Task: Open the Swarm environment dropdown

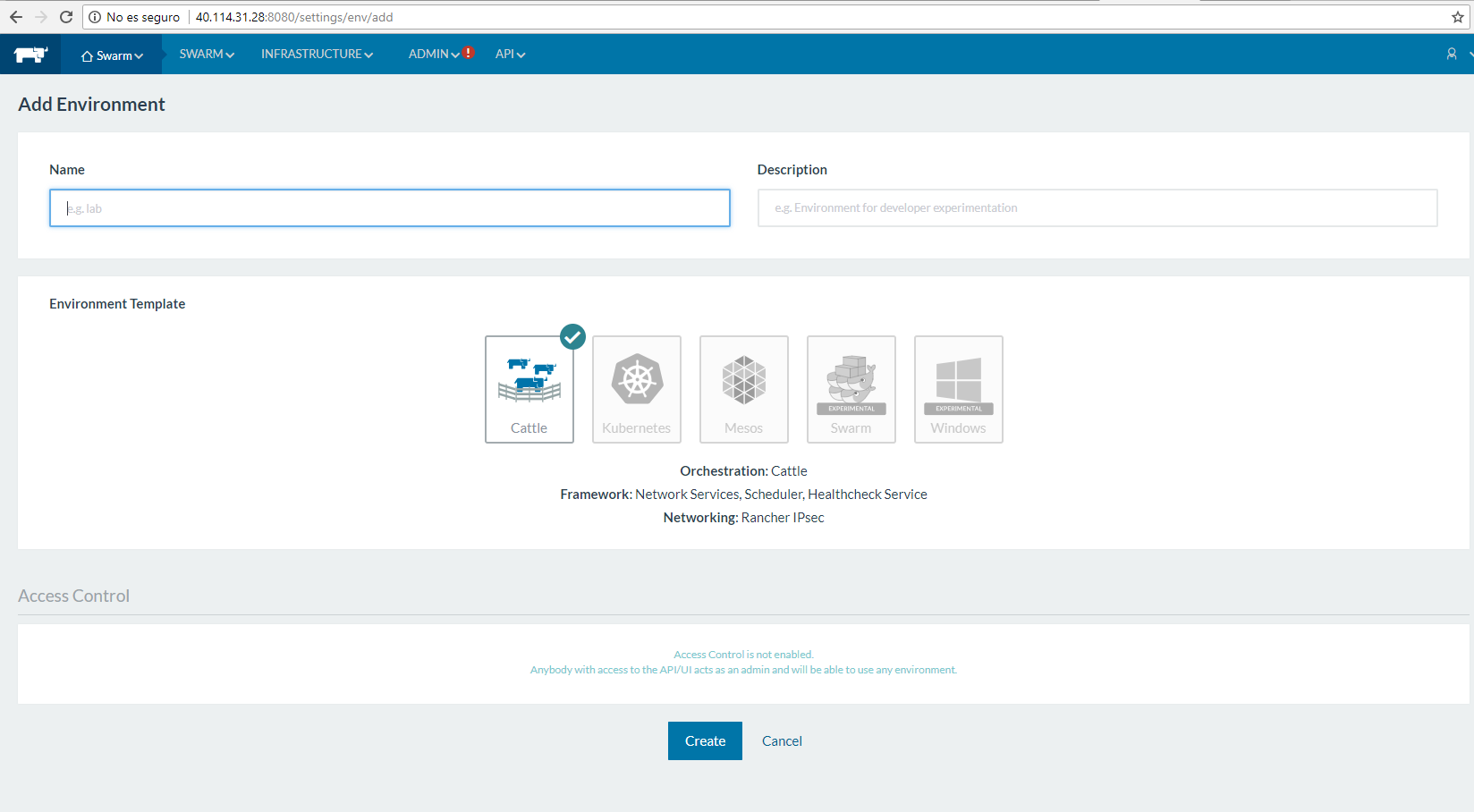Action: coord(112,55)
